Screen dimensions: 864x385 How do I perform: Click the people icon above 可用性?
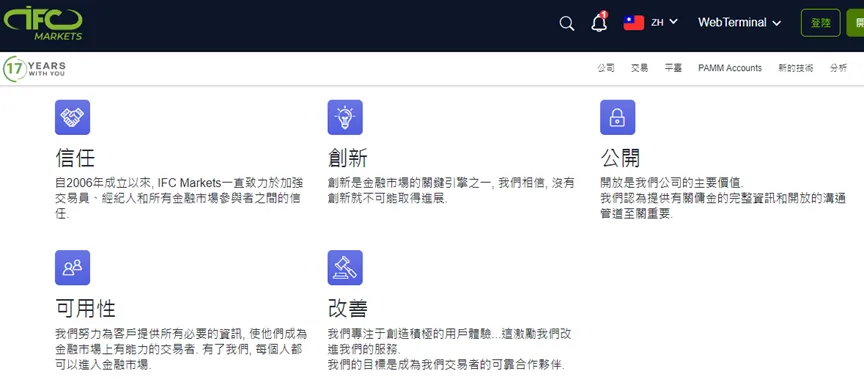click(x=72, y=268)
